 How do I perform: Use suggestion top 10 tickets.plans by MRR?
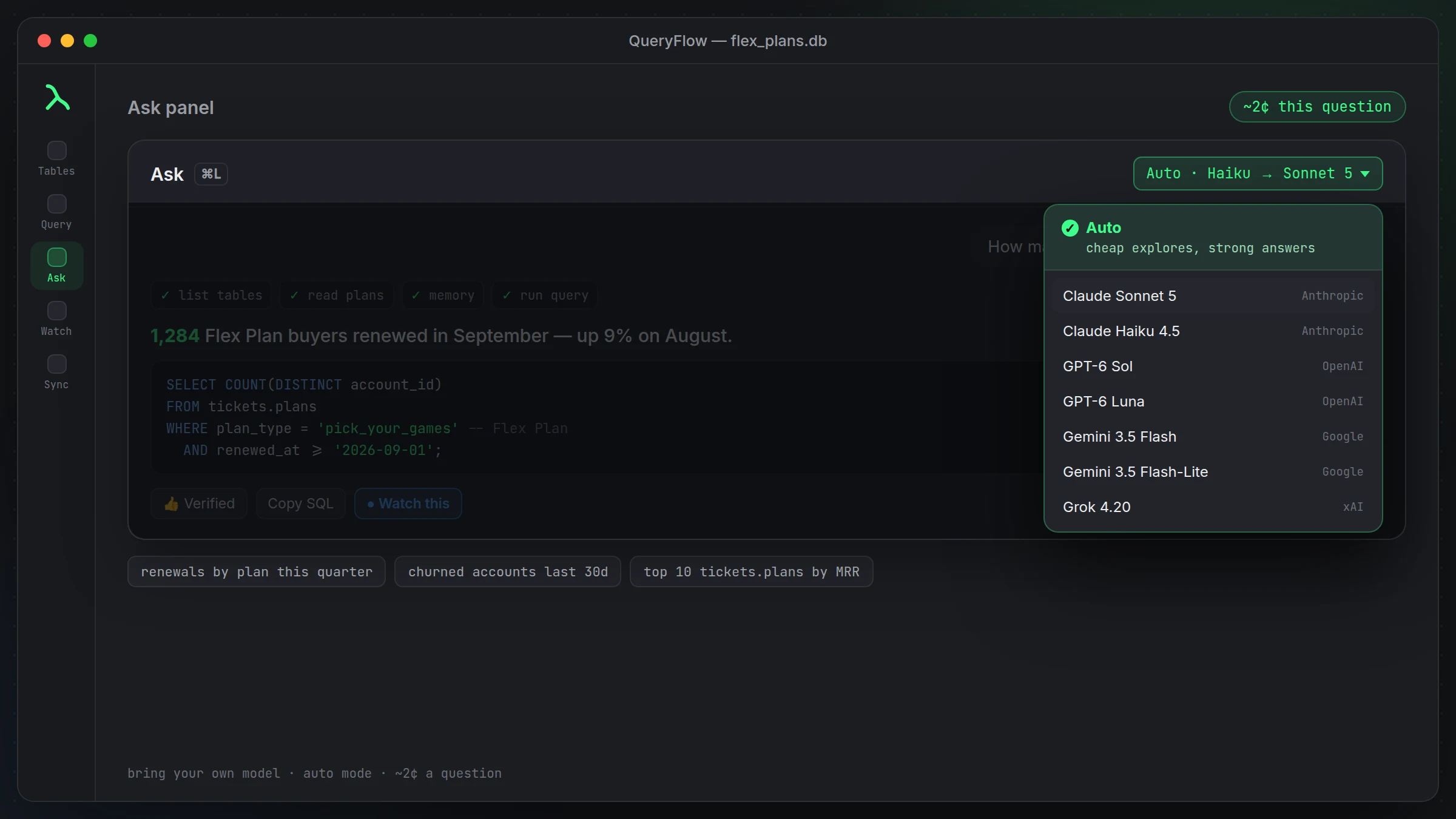pyautogui.click(x=751, y=571)
